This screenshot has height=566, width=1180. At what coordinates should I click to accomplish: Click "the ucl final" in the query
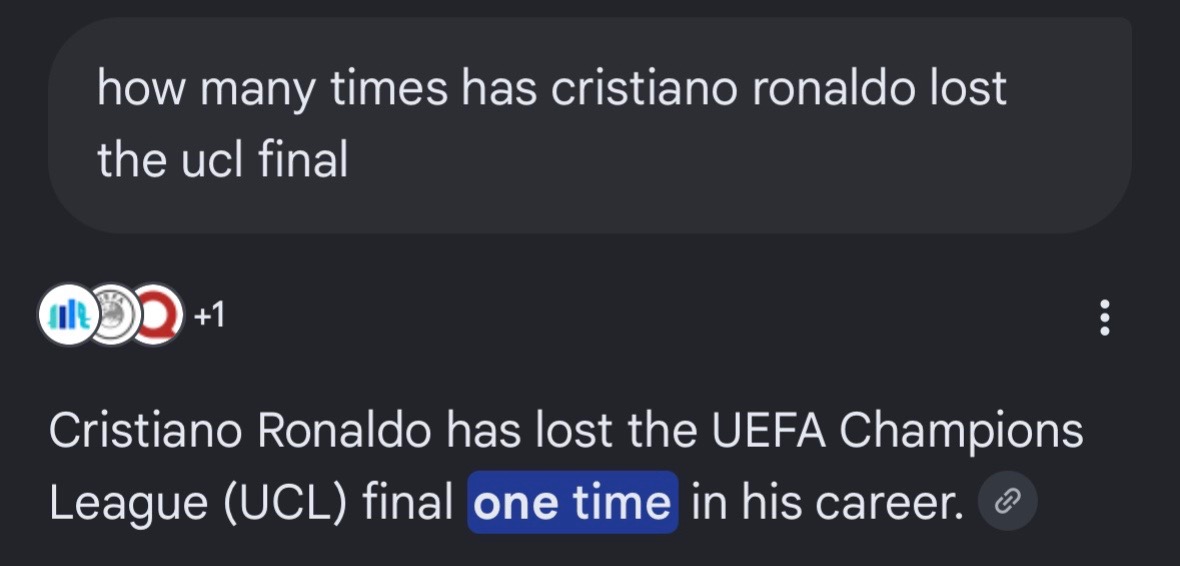223,160
